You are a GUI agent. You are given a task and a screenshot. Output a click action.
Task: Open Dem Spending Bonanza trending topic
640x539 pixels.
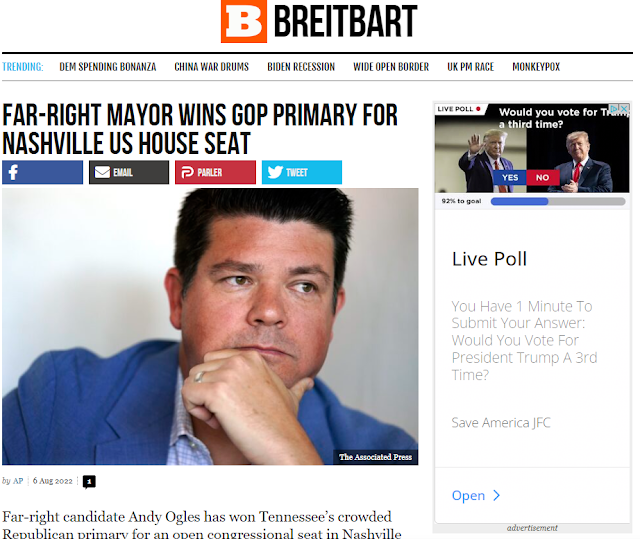point(108,67)
